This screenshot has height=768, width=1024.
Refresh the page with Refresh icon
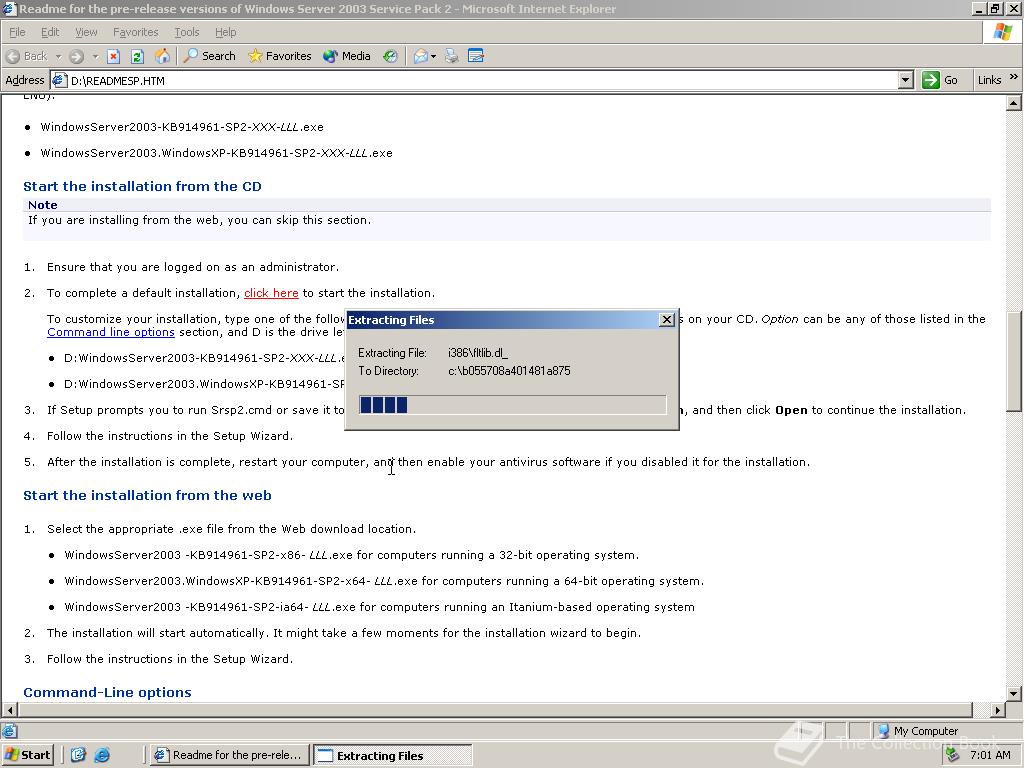point(137,56)
